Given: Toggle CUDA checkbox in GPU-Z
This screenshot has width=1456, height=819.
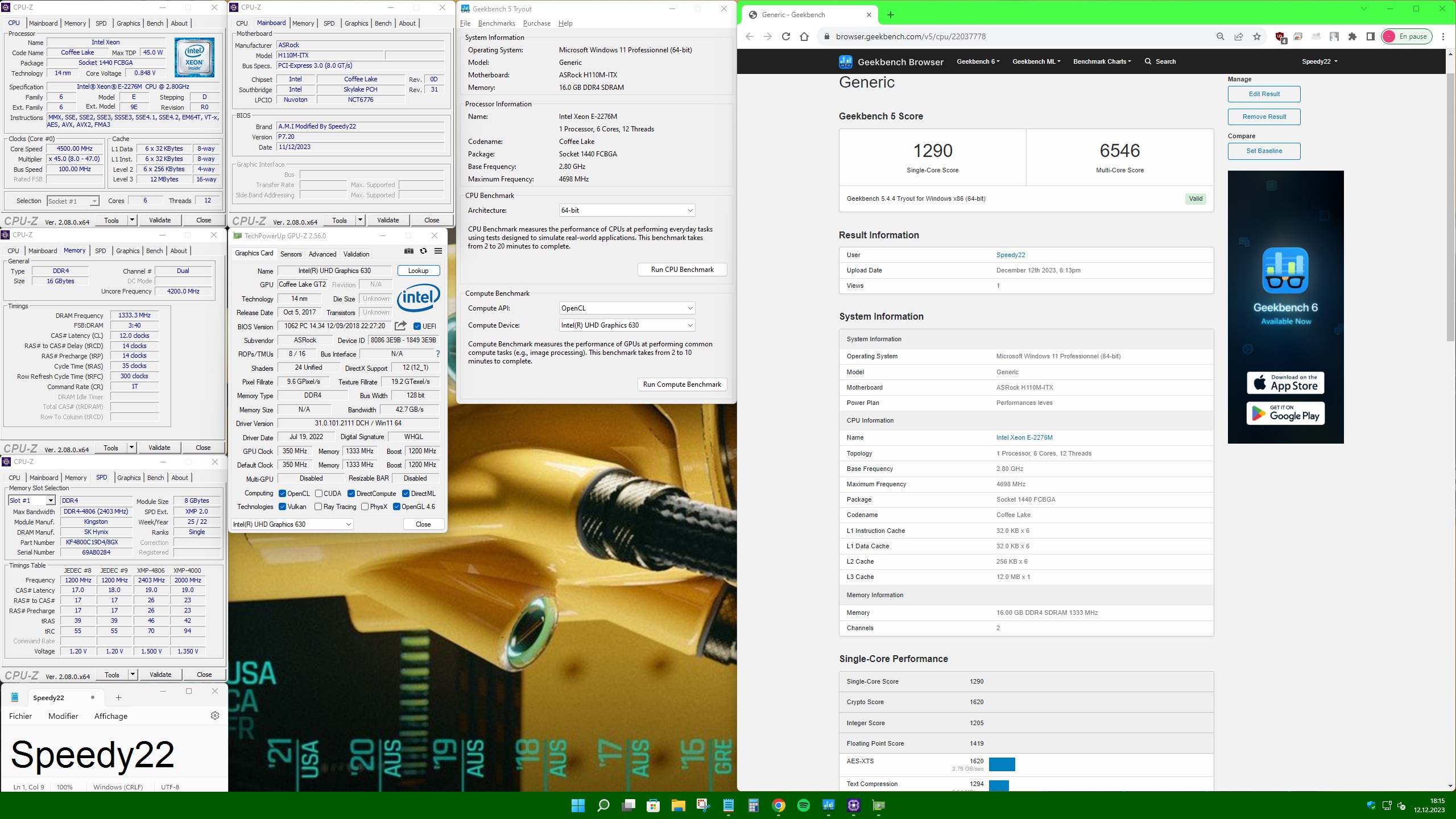Looking at the screenshot, I should (x=318, y=493).
